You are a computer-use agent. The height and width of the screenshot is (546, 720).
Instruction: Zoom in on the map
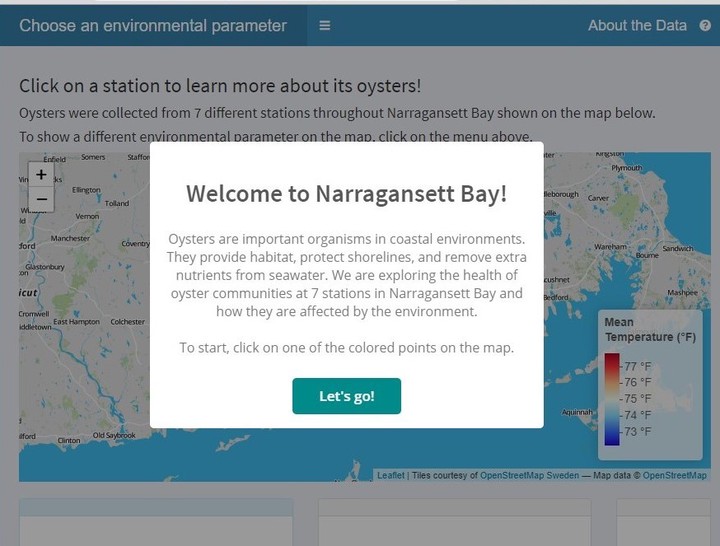(x=41, y=174)
